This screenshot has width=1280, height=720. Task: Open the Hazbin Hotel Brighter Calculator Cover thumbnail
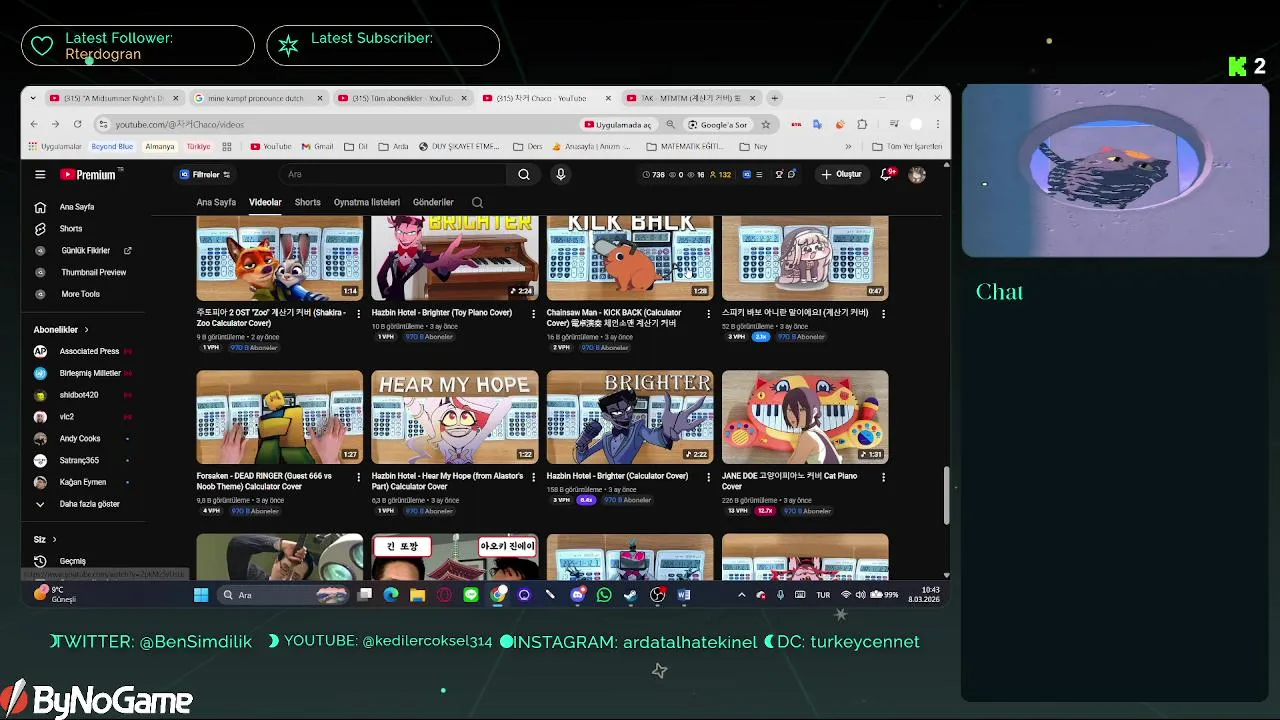click(630, 417)
